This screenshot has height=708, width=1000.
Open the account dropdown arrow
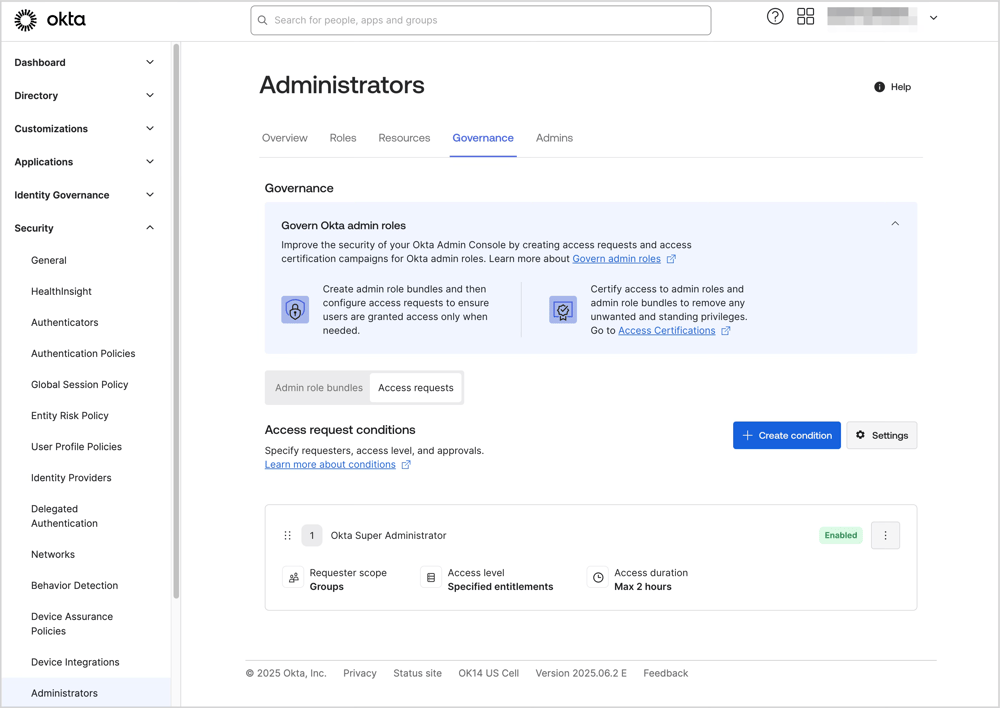(x=934, y=18)
